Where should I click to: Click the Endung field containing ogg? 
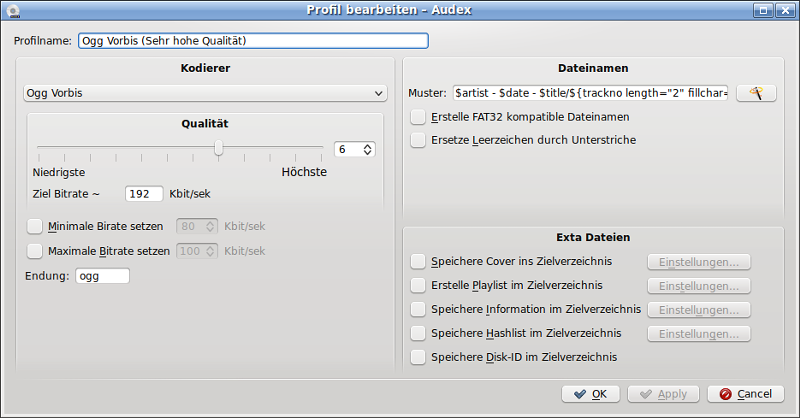103,276
